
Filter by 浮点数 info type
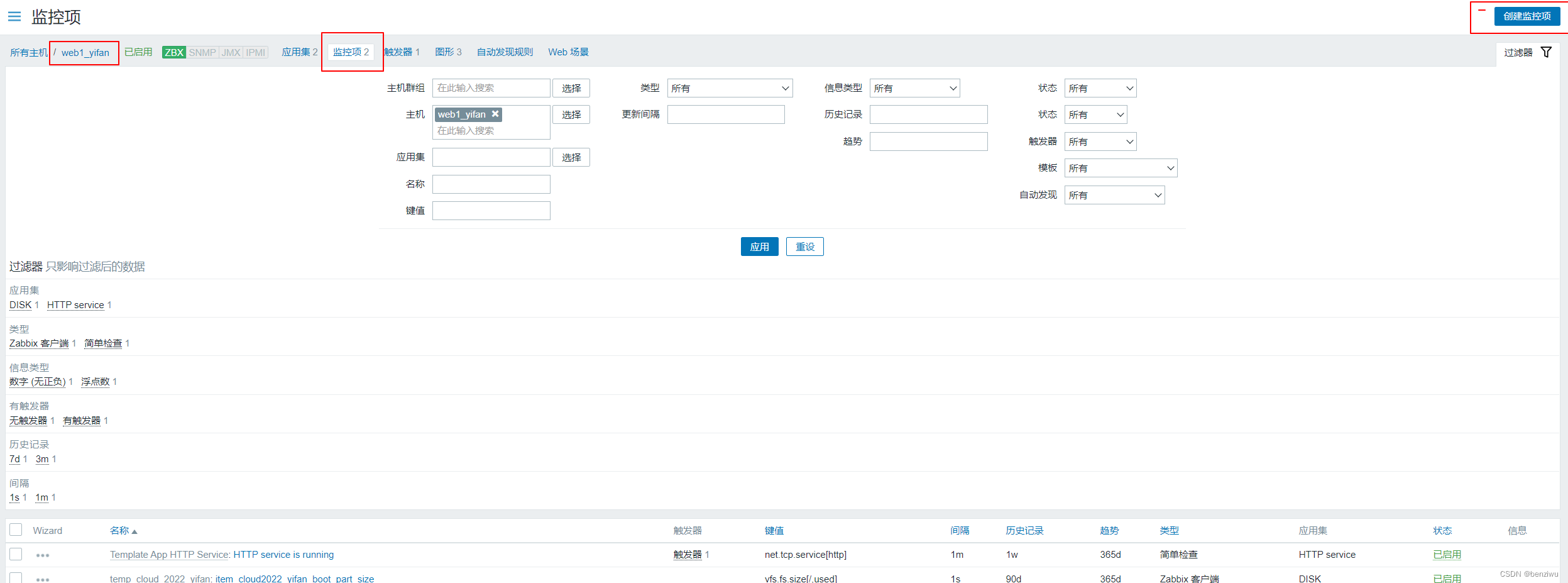96,382
